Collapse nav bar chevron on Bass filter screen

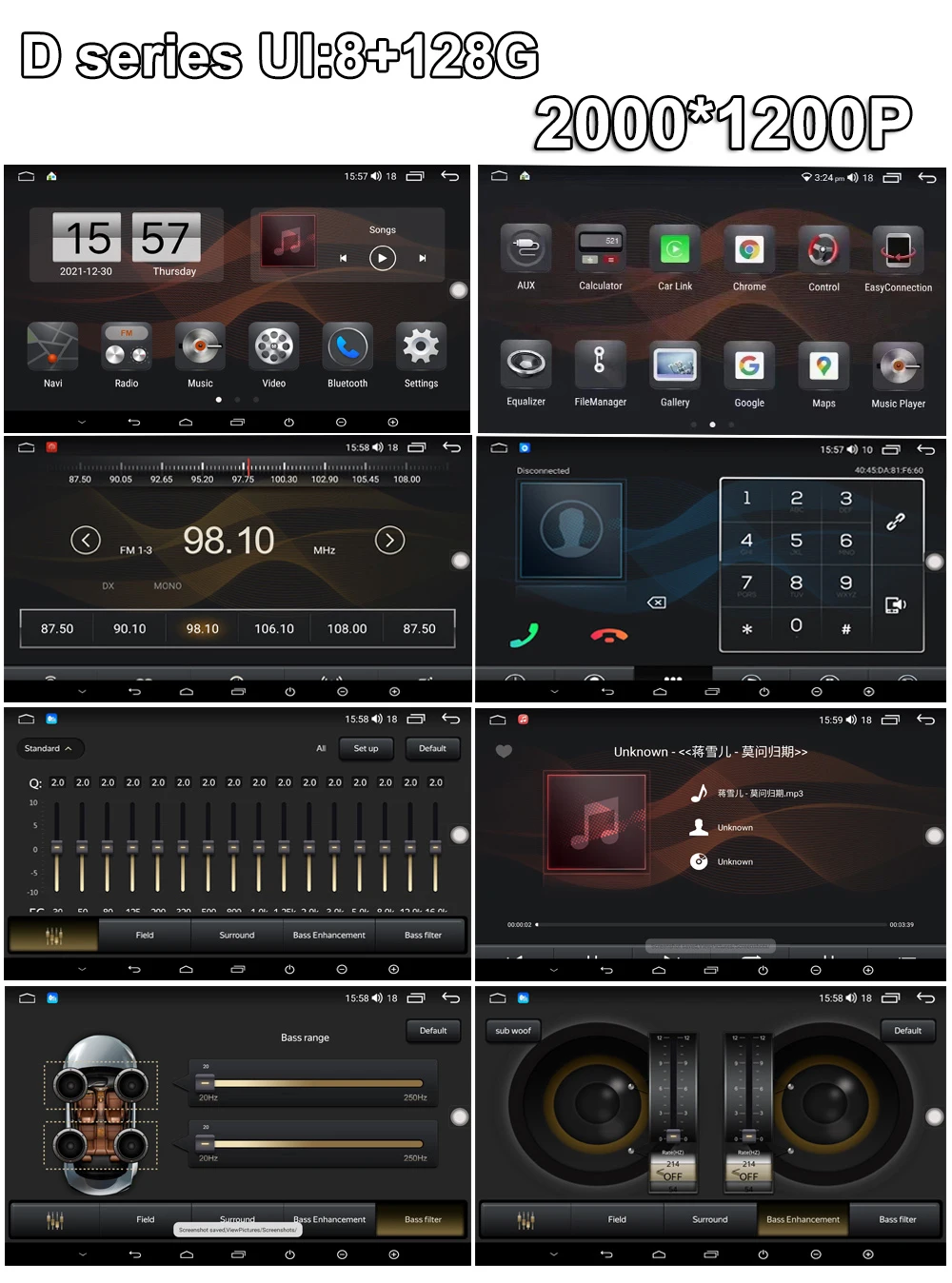pos(82,1254)
